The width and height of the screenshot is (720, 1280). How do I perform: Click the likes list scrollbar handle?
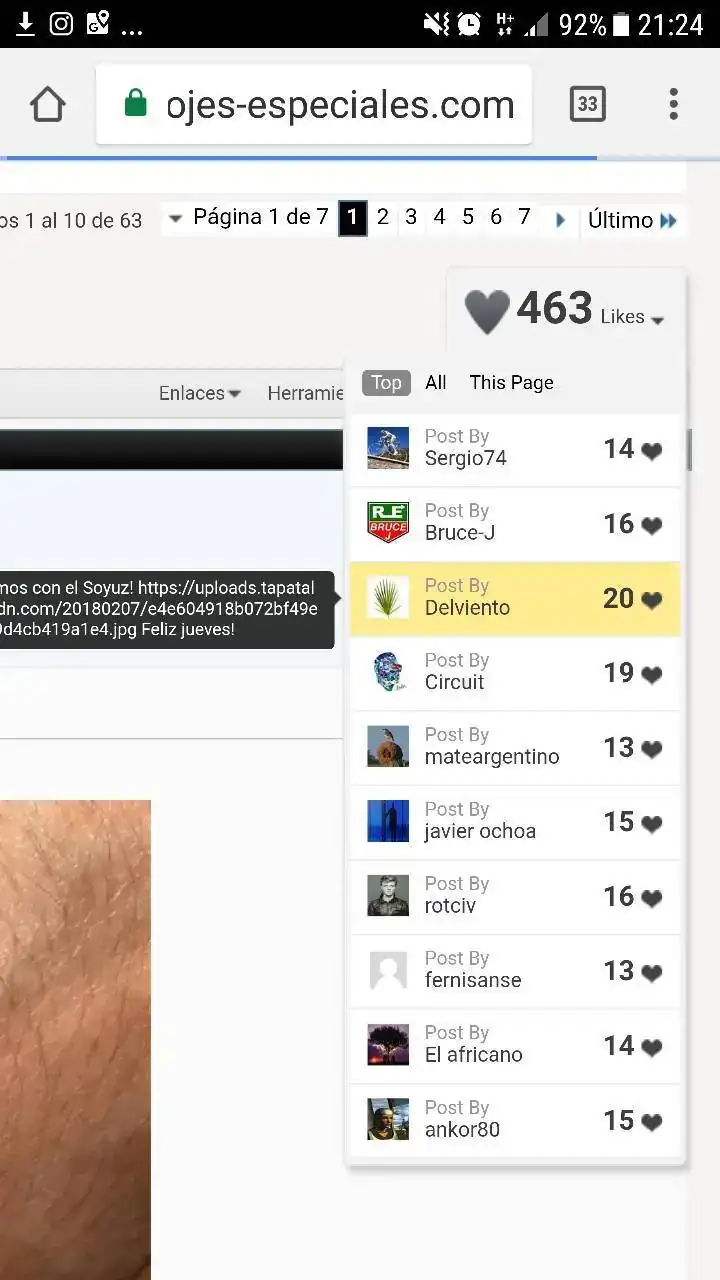pos(688,450)
